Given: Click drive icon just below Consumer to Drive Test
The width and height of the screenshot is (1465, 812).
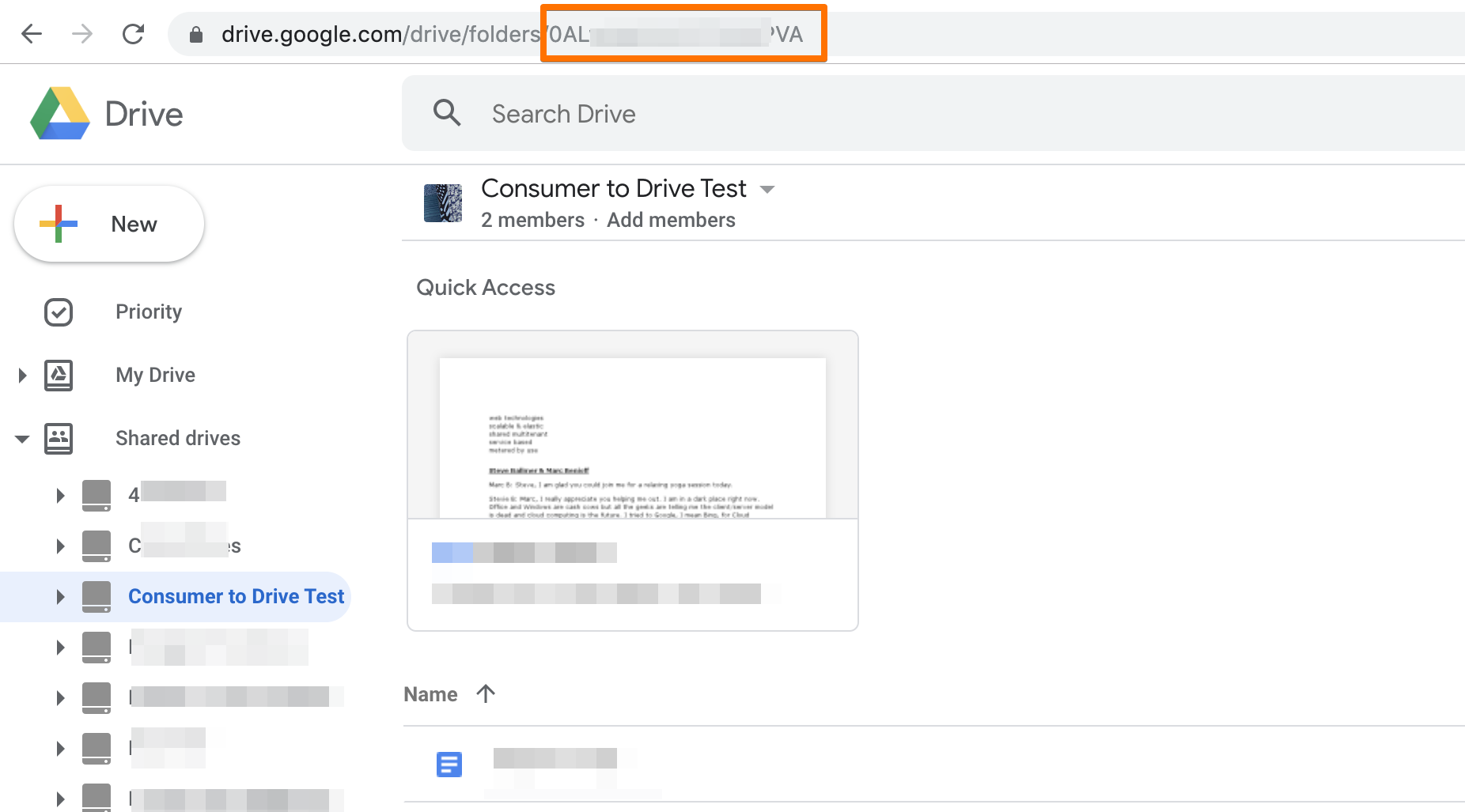Looking at the screenshot, I should 97,648.
